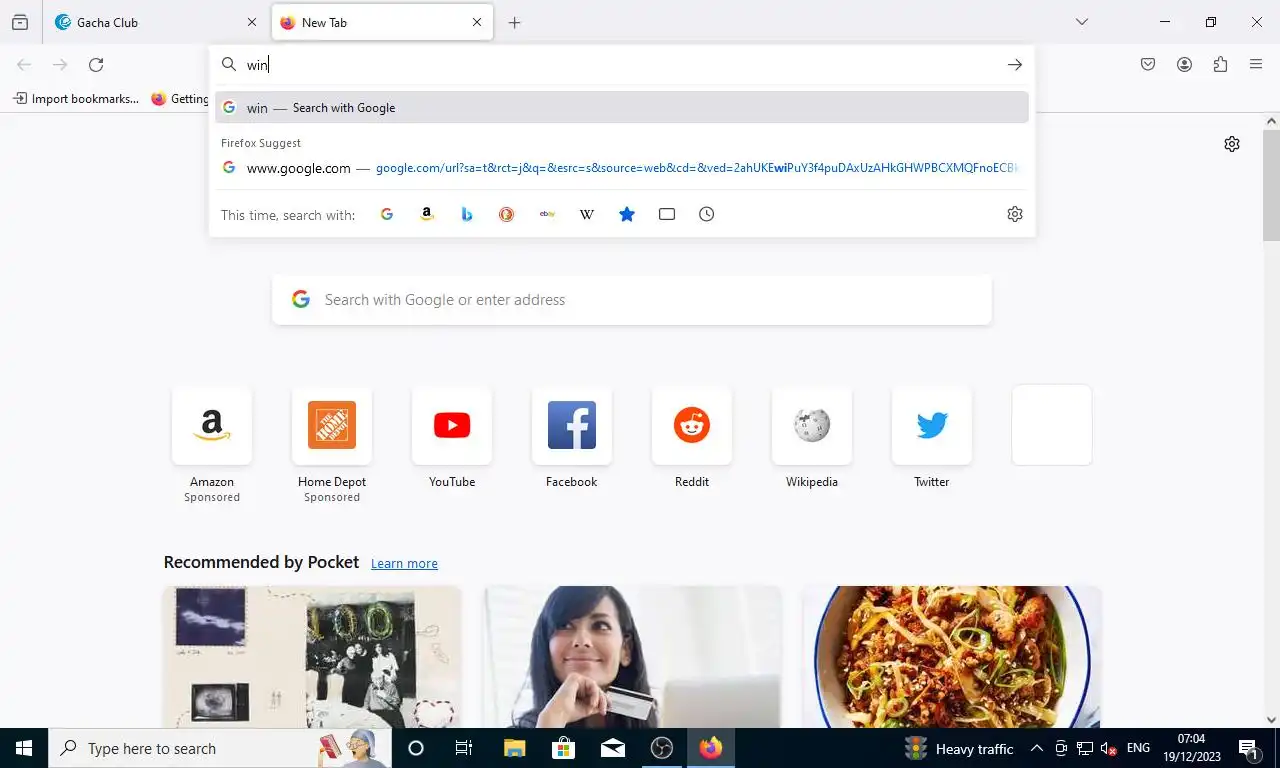1280x768 pixels.
Task: Search this time with Wikipedia
Action: [x=587, y=214]
